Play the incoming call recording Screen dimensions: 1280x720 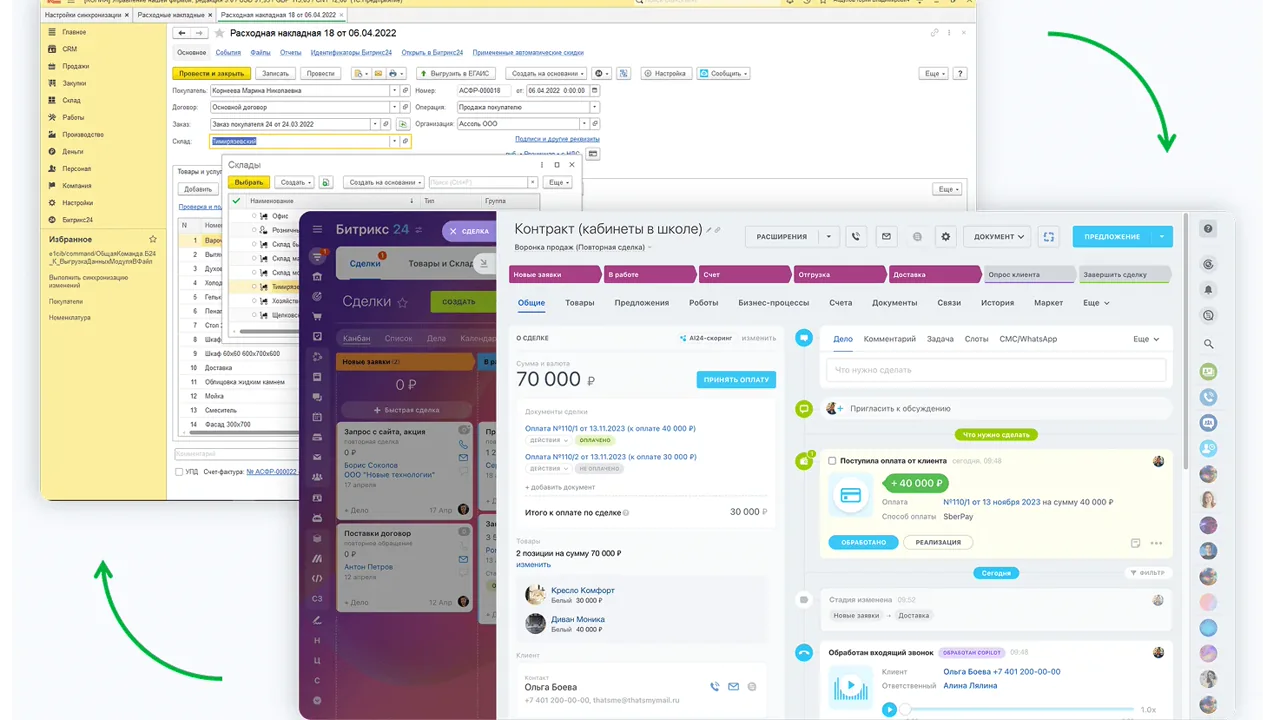point(889,709)
